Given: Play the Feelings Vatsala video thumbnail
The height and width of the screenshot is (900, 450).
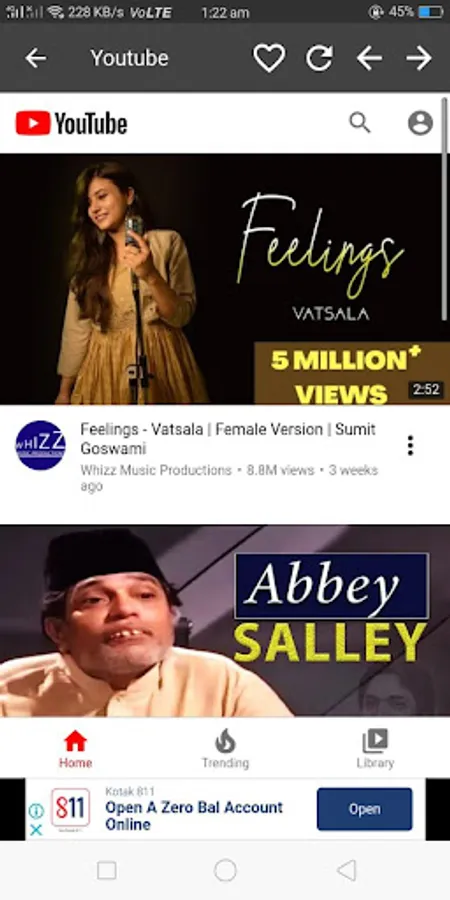Looking at the screenshot, I should [225, 279].
